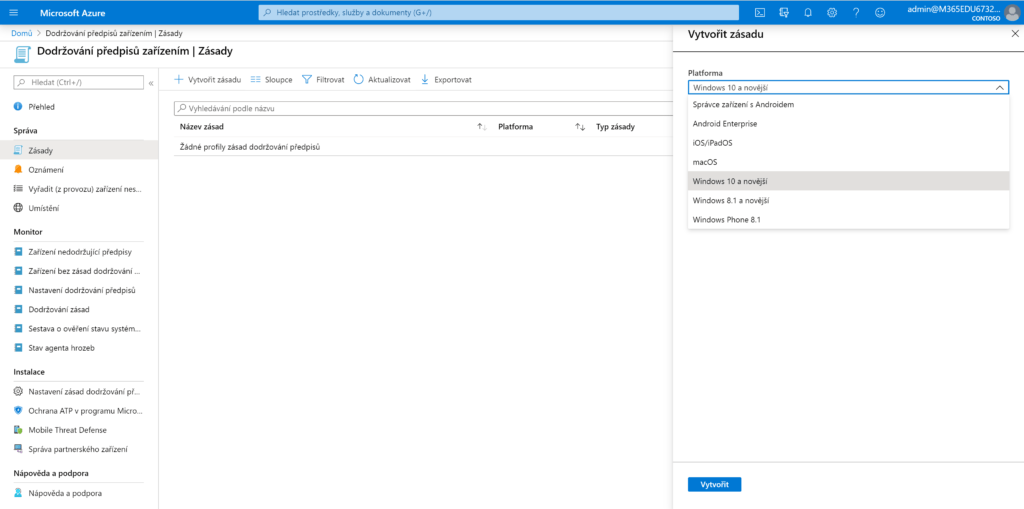Screen dimensions: 1024x509
Task: Pick macOS in the platform list
Action: [x=705, y=162]
